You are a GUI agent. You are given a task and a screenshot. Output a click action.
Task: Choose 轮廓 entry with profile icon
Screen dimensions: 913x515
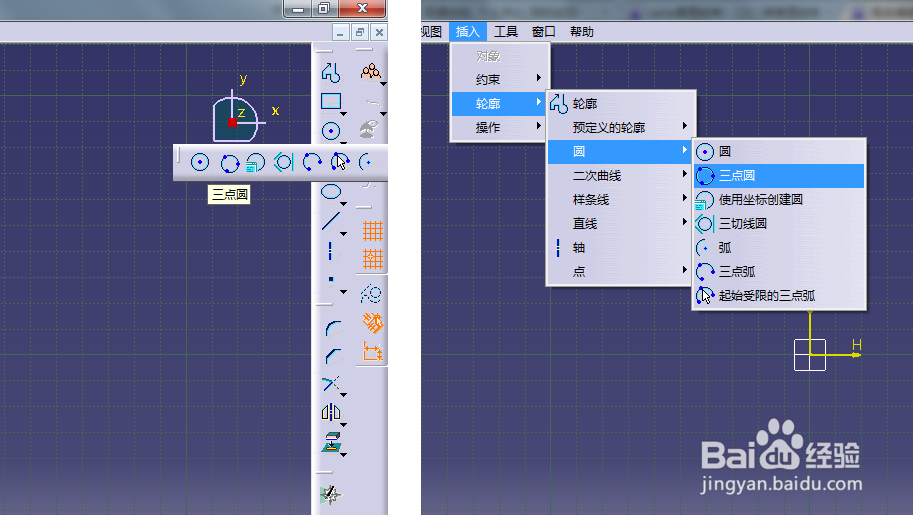pos(621,103)
